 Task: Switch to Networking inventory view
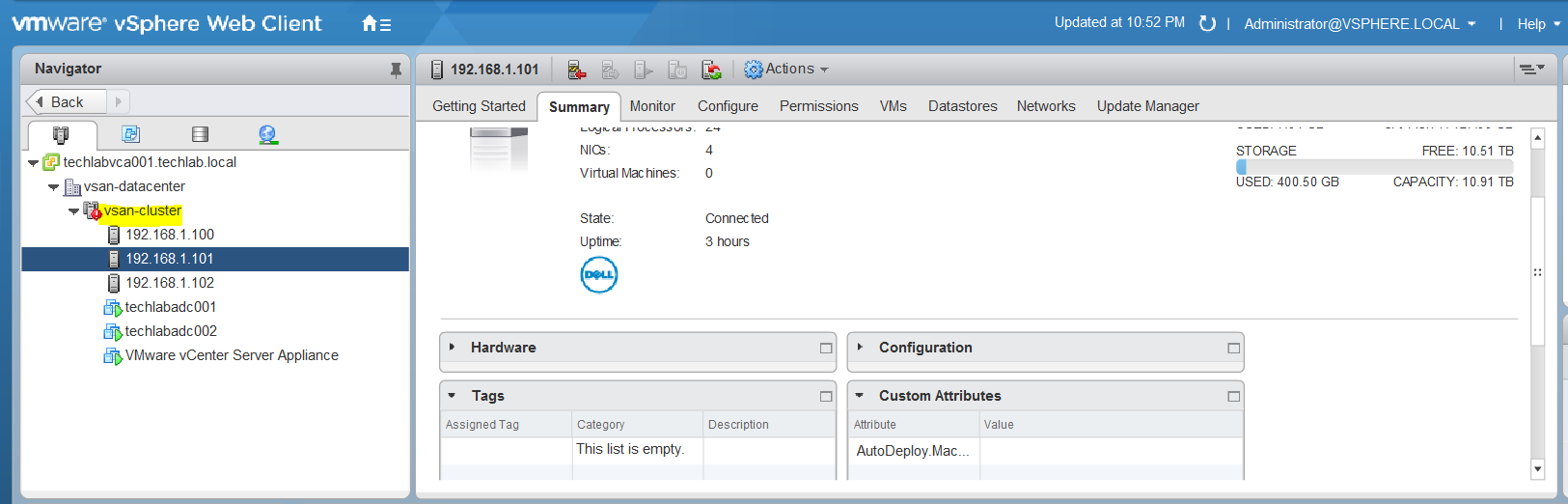pyautogui.click(x=268, y=134)
